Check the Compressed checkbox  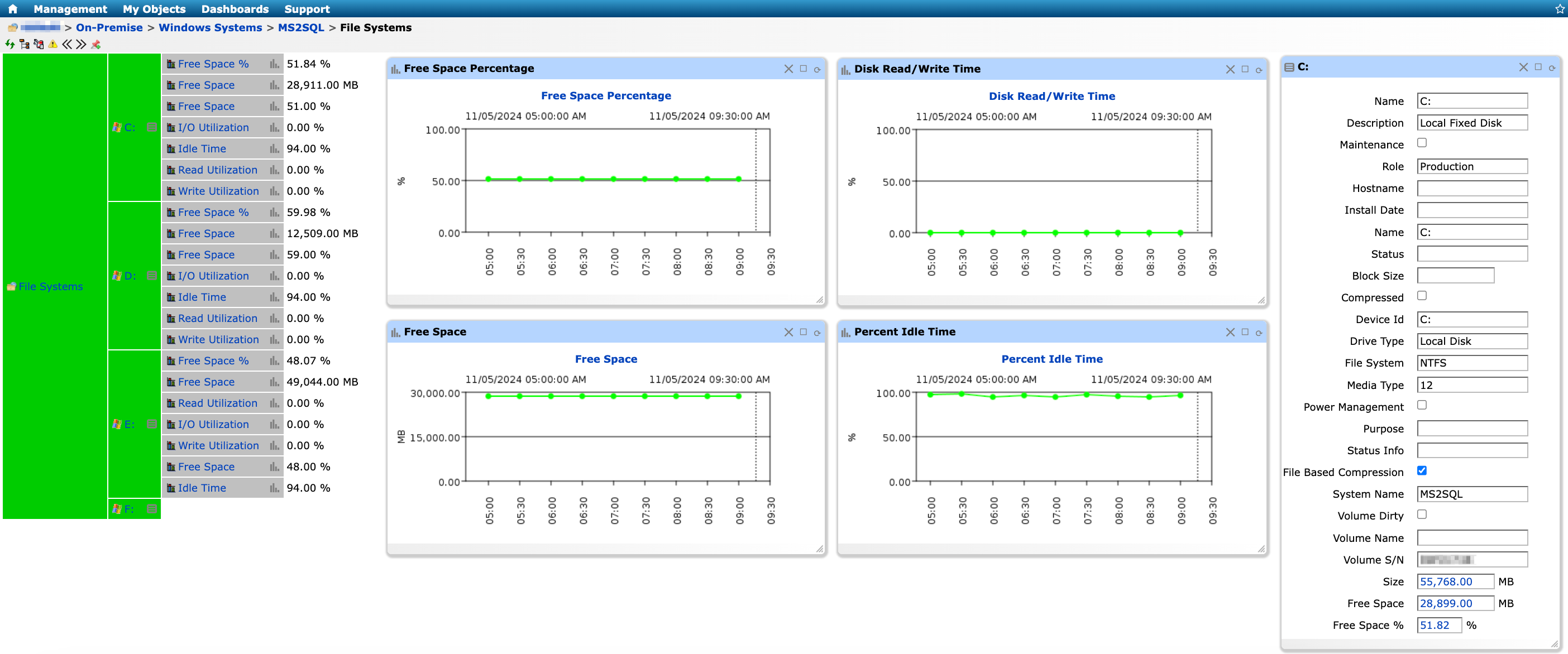click(1422, 296)
